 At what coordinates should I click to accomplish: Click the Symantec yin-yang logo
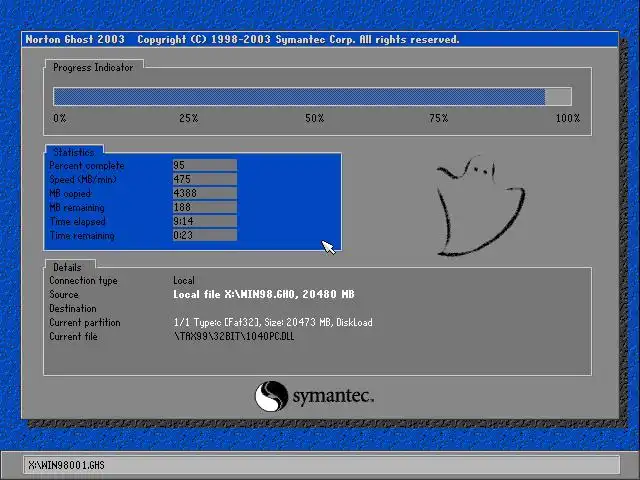click(271, 396)
